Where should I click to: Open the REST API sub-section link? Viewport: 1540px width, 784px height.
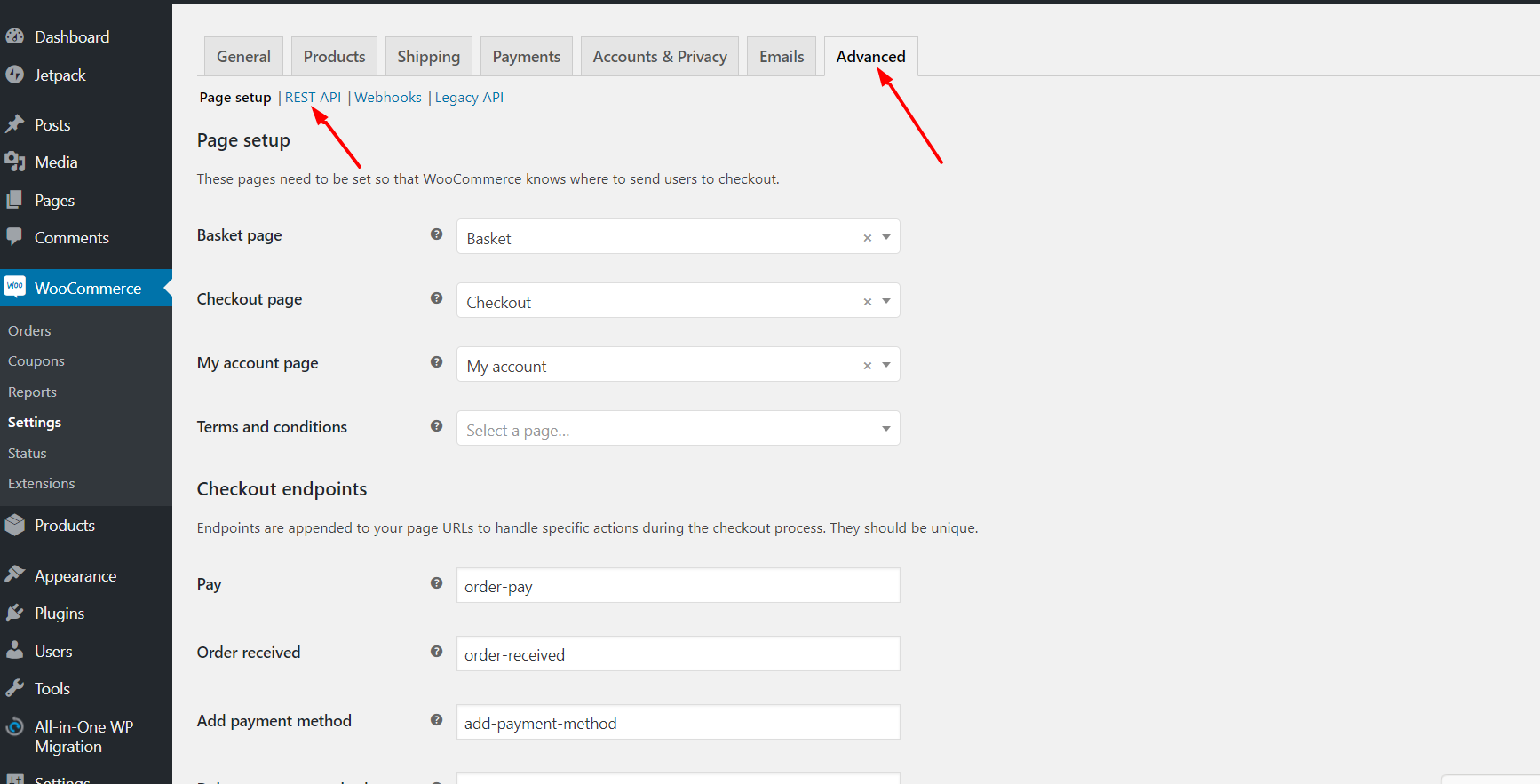(313, 98)
